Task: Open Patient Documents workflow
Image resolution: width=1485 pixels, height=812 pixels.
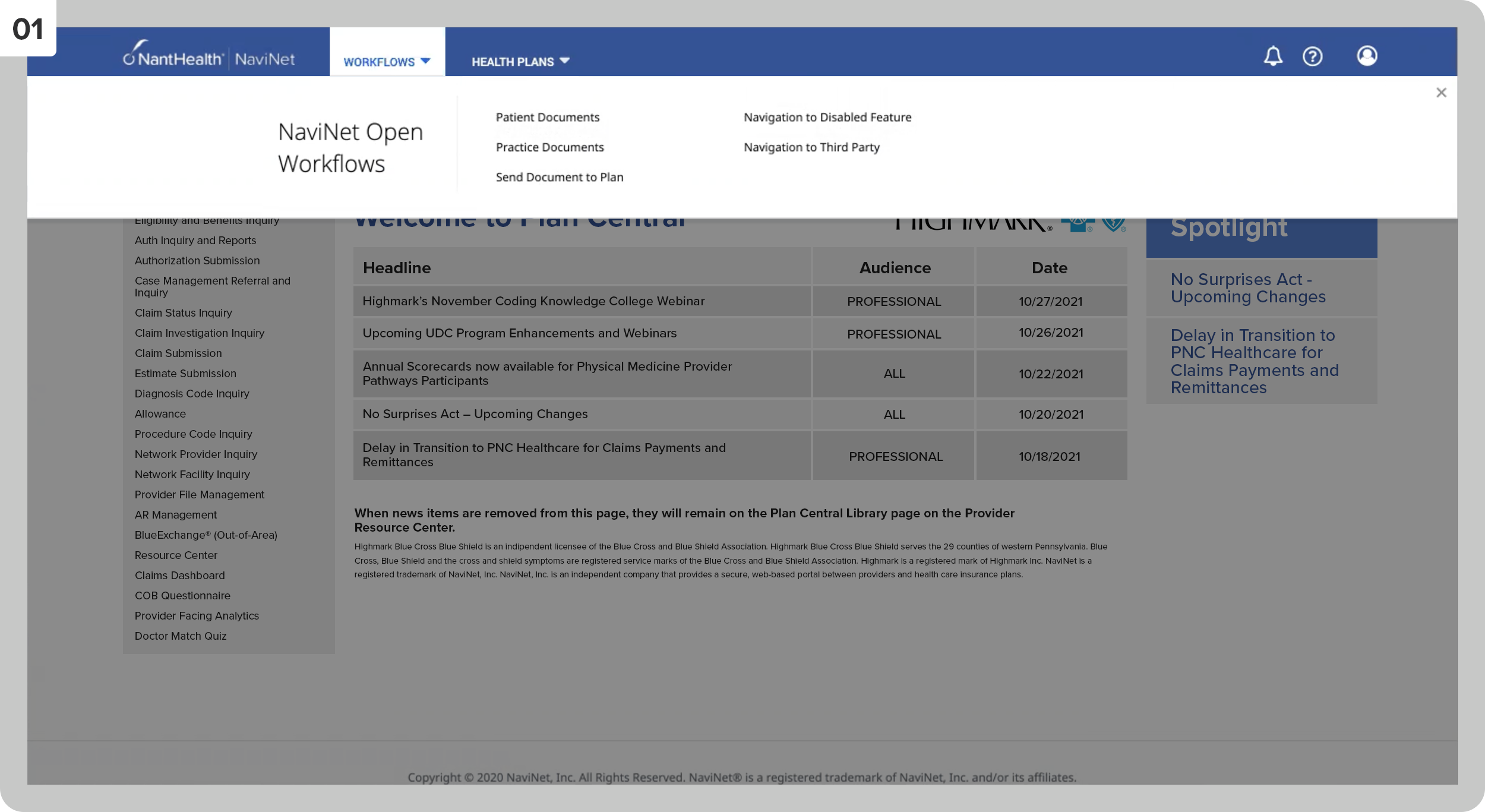Action: (548, 117)
